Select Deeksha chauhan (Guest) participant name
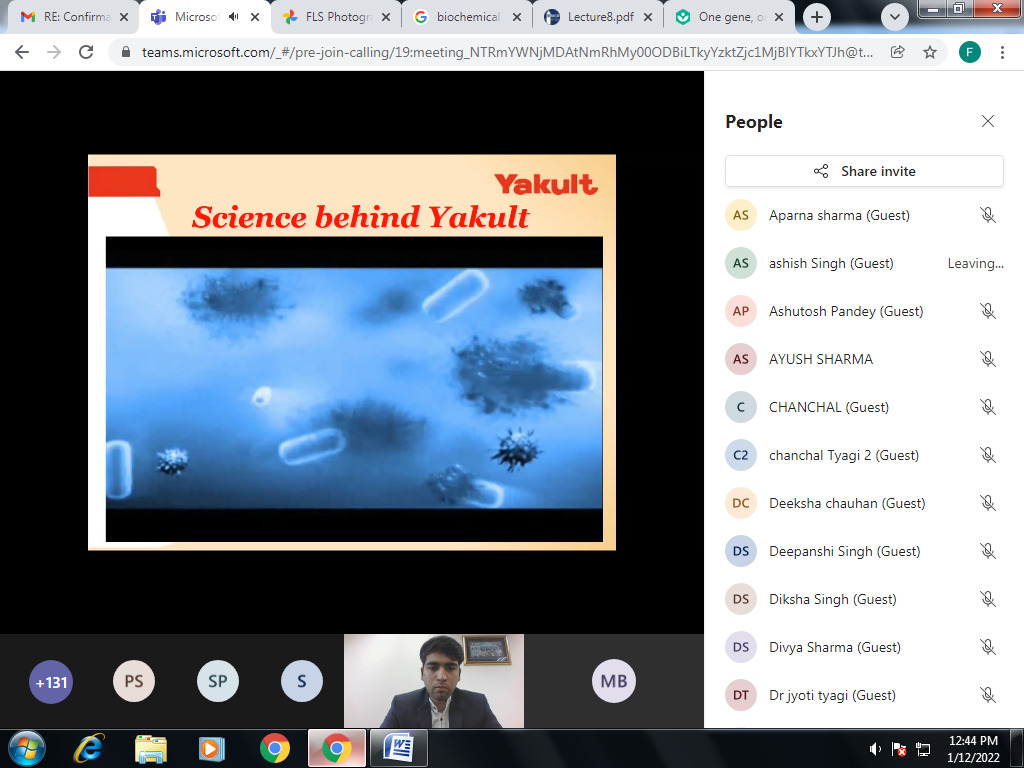 coord(847,503)
